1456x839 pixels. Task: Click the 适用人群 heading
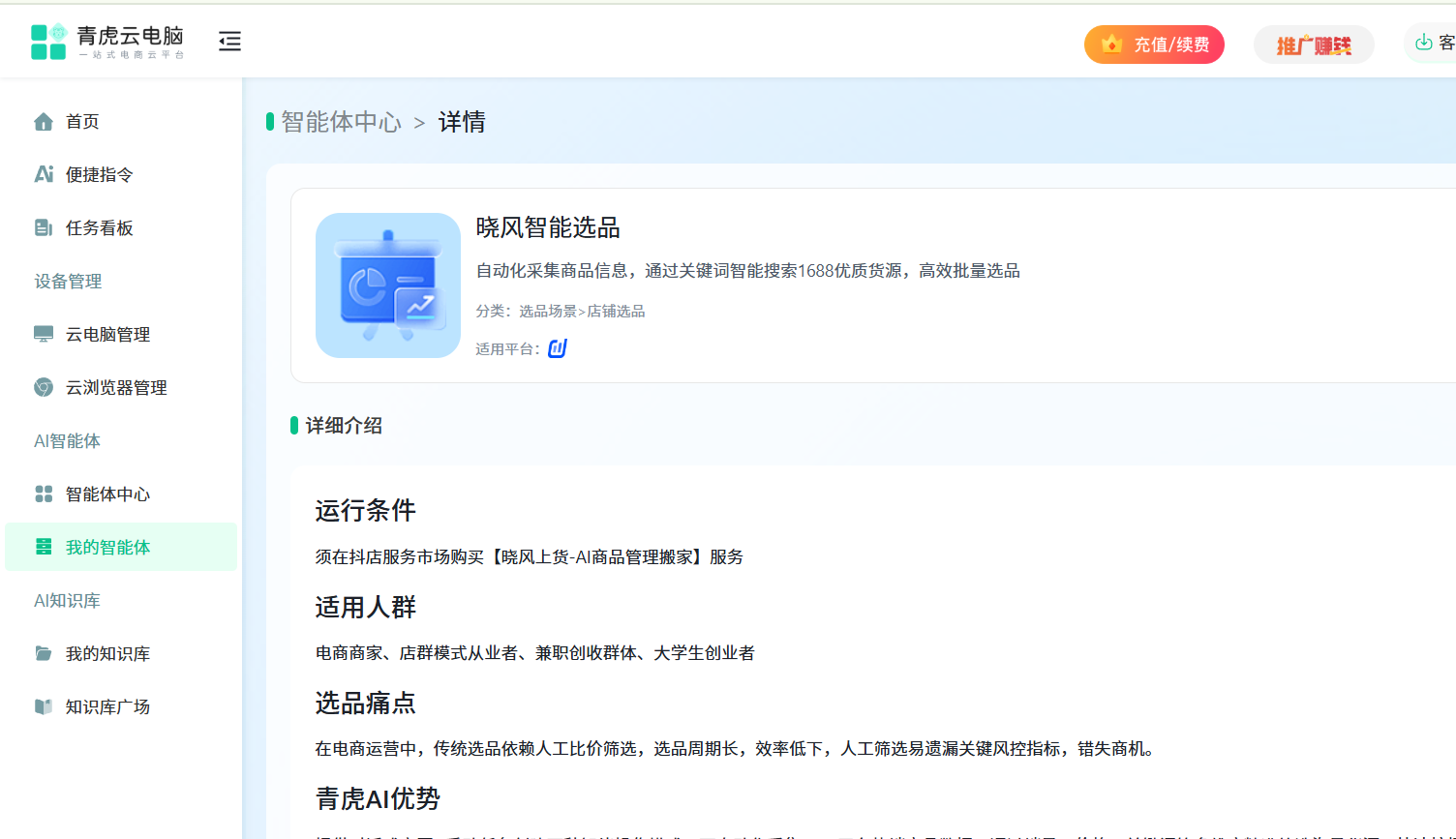(366, 607)
